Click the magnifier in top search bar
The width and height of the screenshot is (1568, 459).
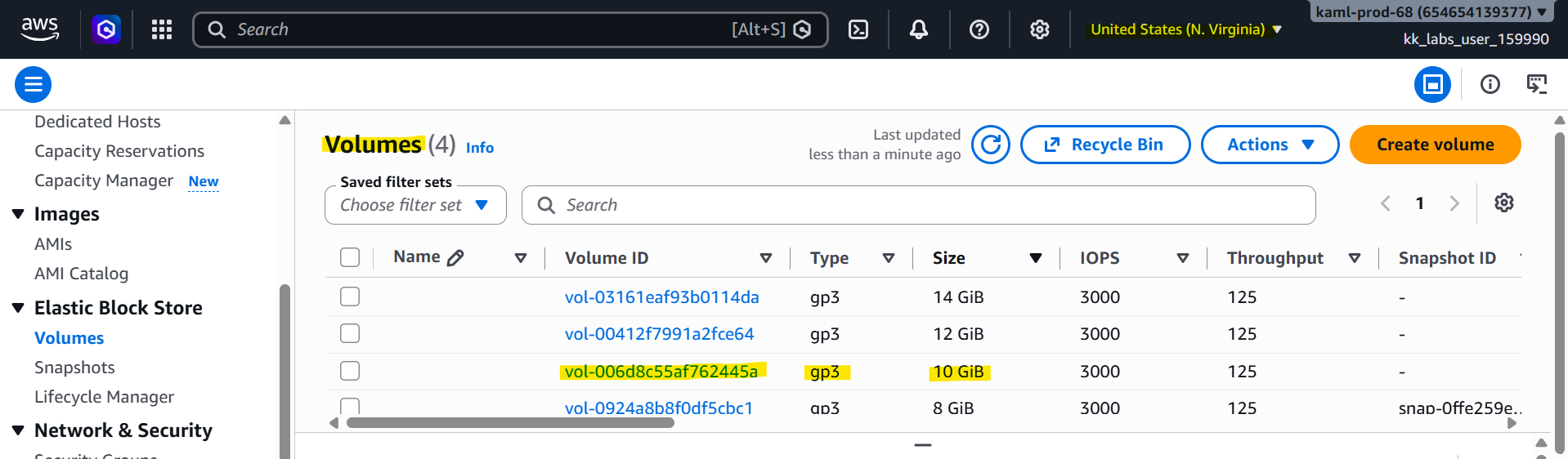tap(217, 29)
